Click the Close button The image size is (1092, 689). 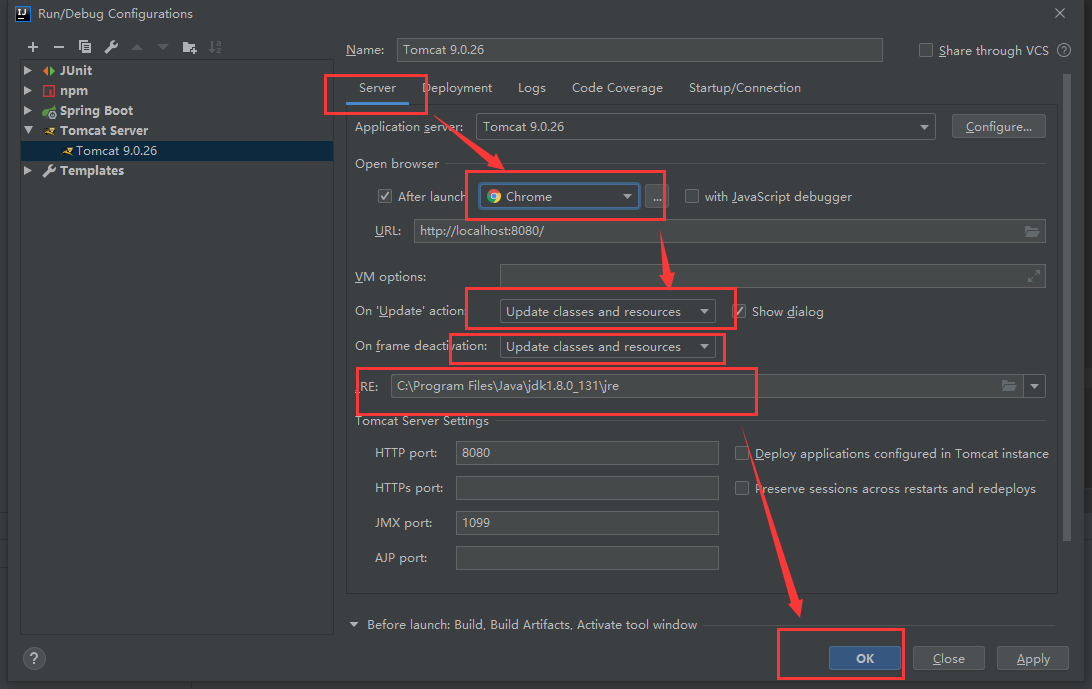point(949,658)
